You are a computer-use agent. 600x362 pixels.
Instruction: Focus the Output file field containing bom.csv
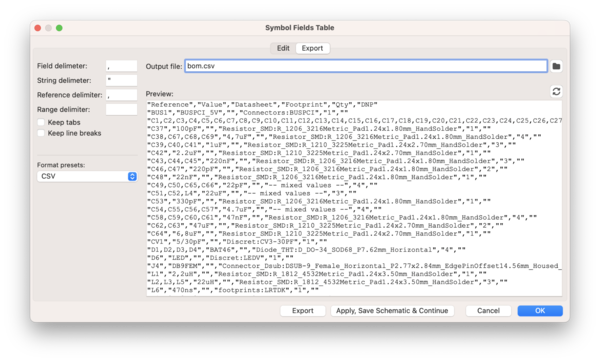[x=366, y=66]
